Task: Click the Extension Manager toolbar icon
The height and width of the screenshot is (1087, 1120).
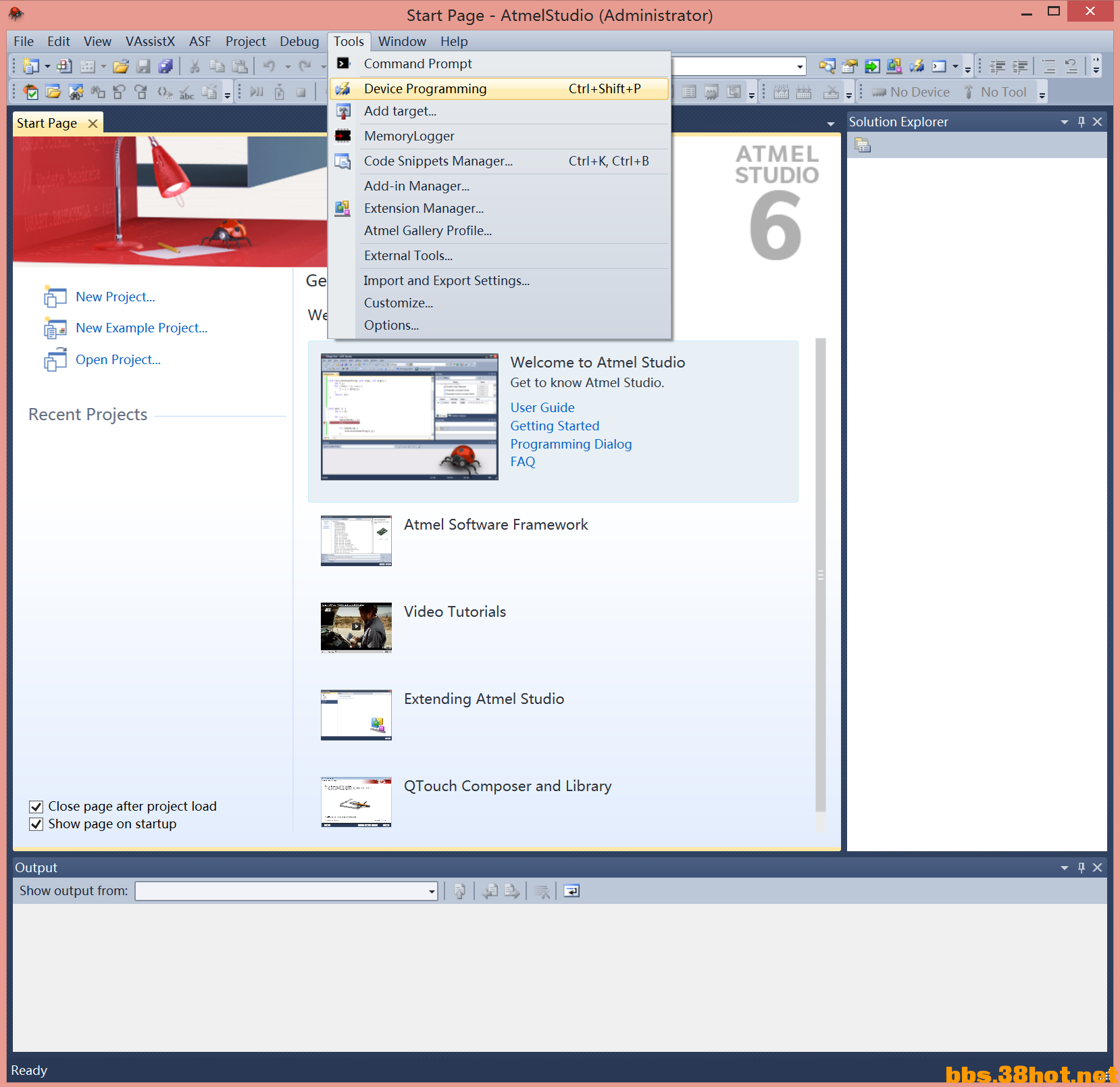Action: coord(894,66)
